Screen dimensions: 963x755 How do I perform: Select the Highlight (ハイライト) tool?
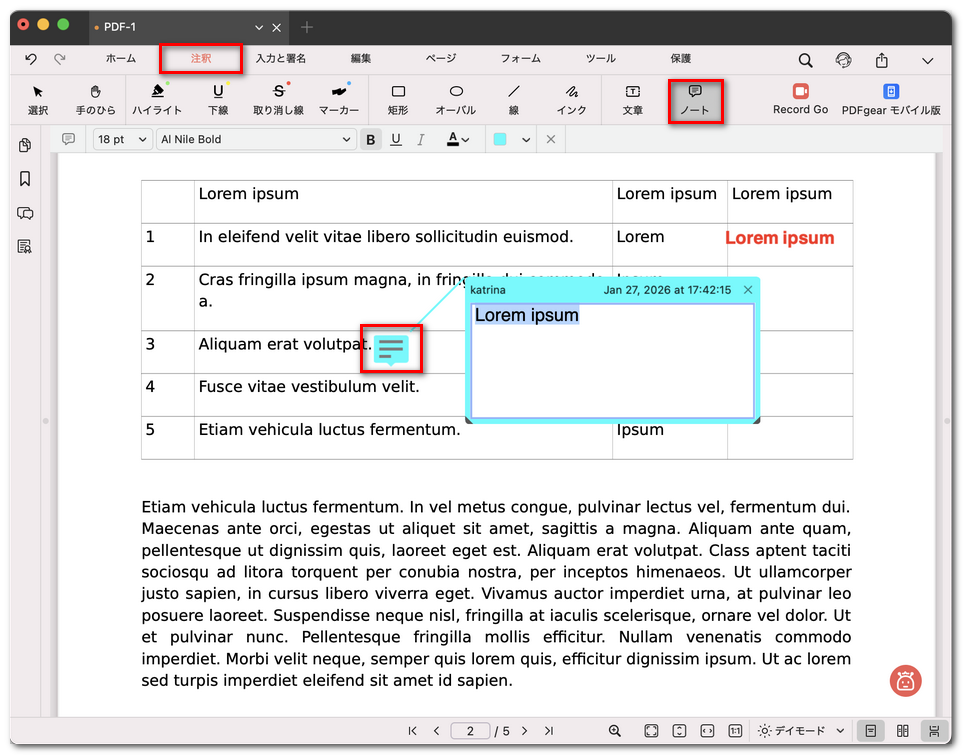(x=157, y=99)
